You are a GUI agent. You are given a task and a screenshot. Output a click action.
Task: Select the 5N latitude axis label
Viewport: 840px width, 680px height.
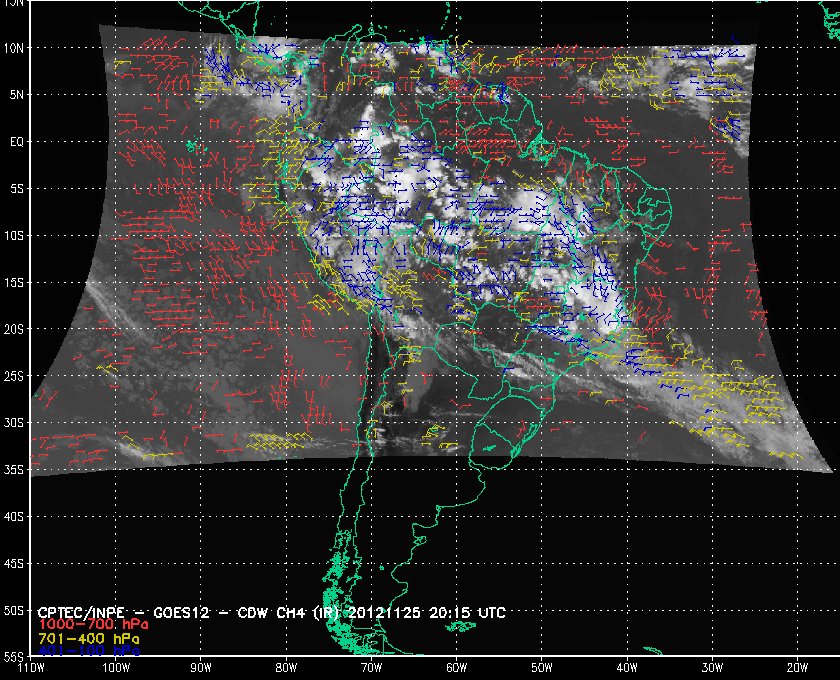click(16, 95)
